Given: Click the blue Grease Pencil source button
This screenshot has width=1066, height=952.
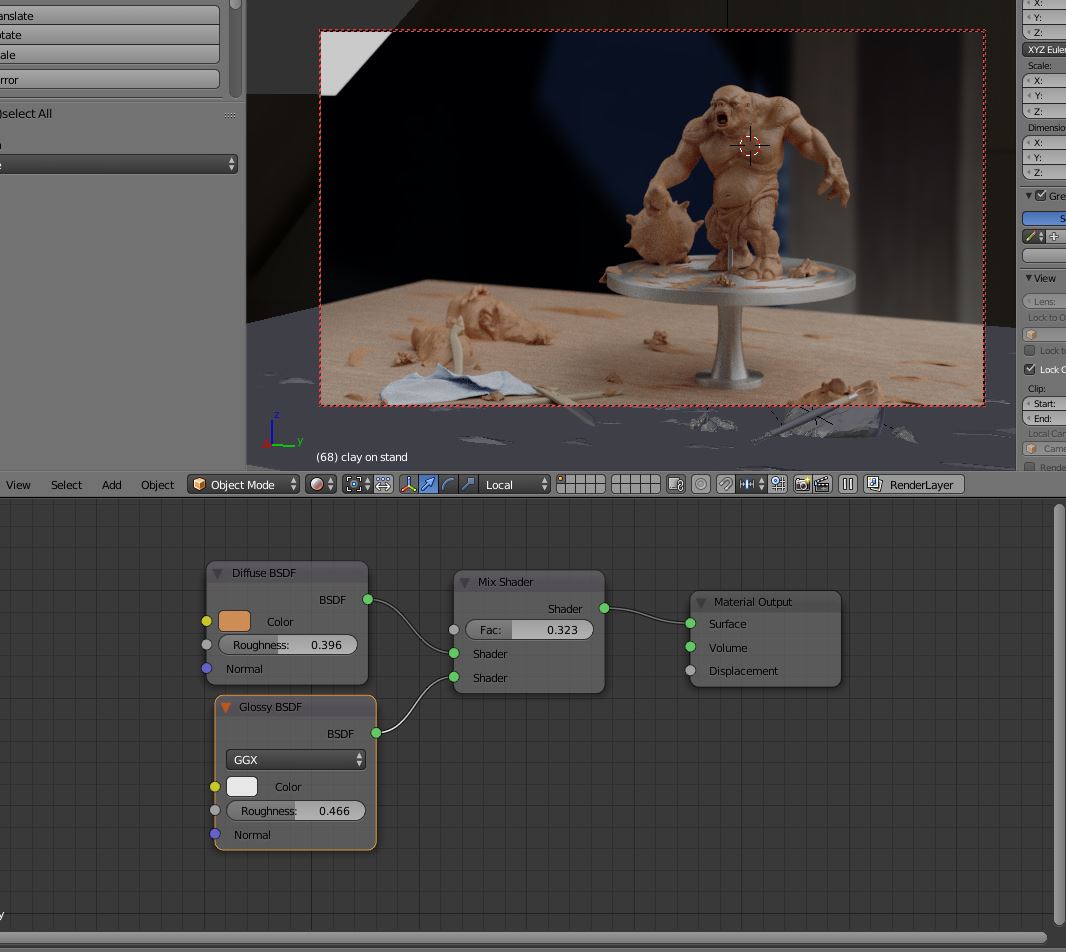Looking at the screenshot, I should coord(1044,218).
